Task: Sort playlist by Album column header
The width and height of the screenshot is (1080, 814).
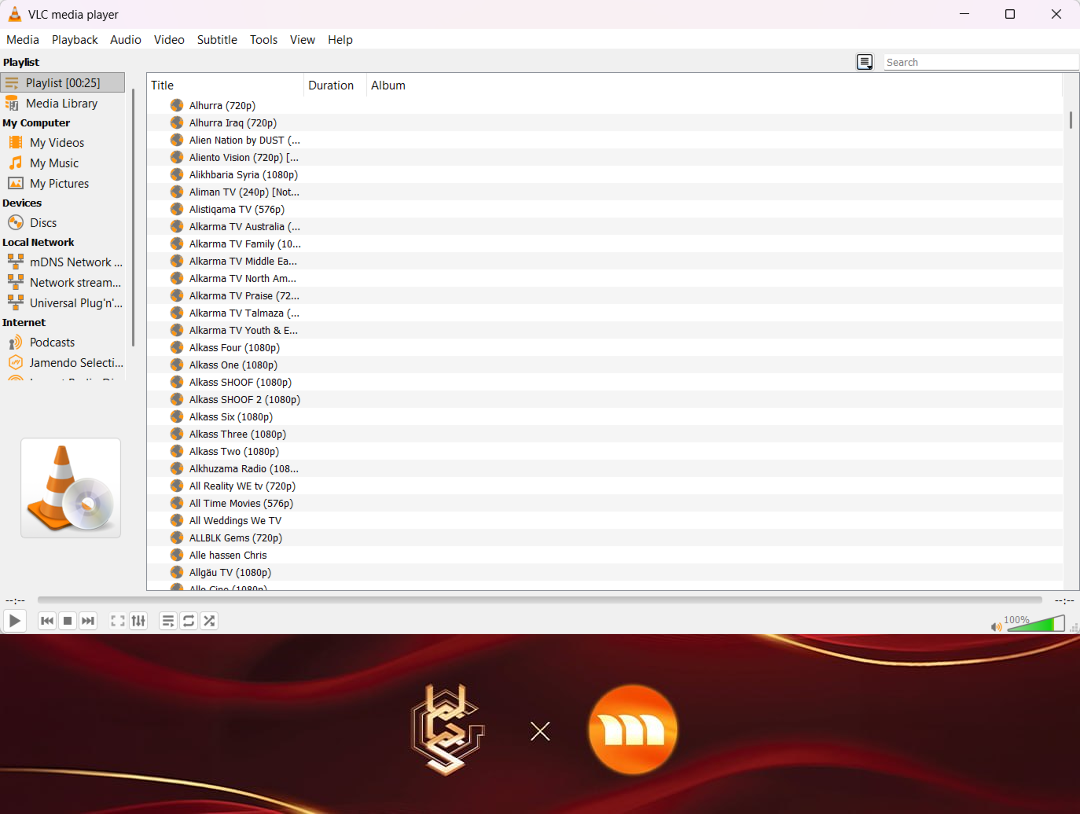Action: click(x=714, y=85)
